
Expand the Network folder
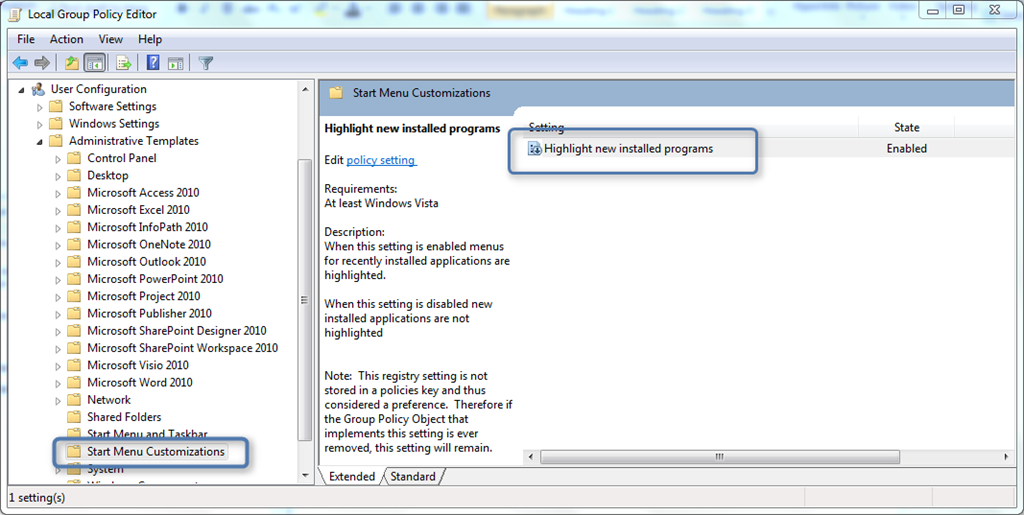tap(58, 401)
